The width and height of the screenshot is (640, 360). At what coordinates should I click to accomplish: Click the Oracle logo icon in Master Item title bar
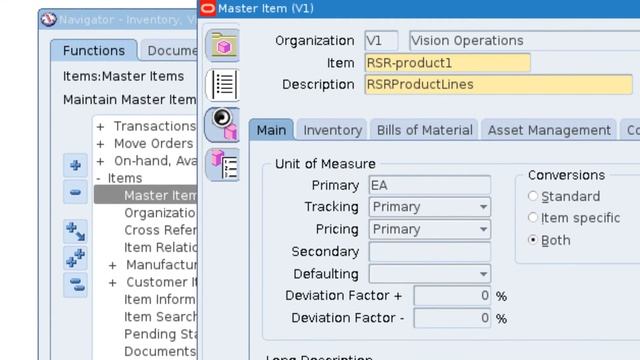point(208,8)
